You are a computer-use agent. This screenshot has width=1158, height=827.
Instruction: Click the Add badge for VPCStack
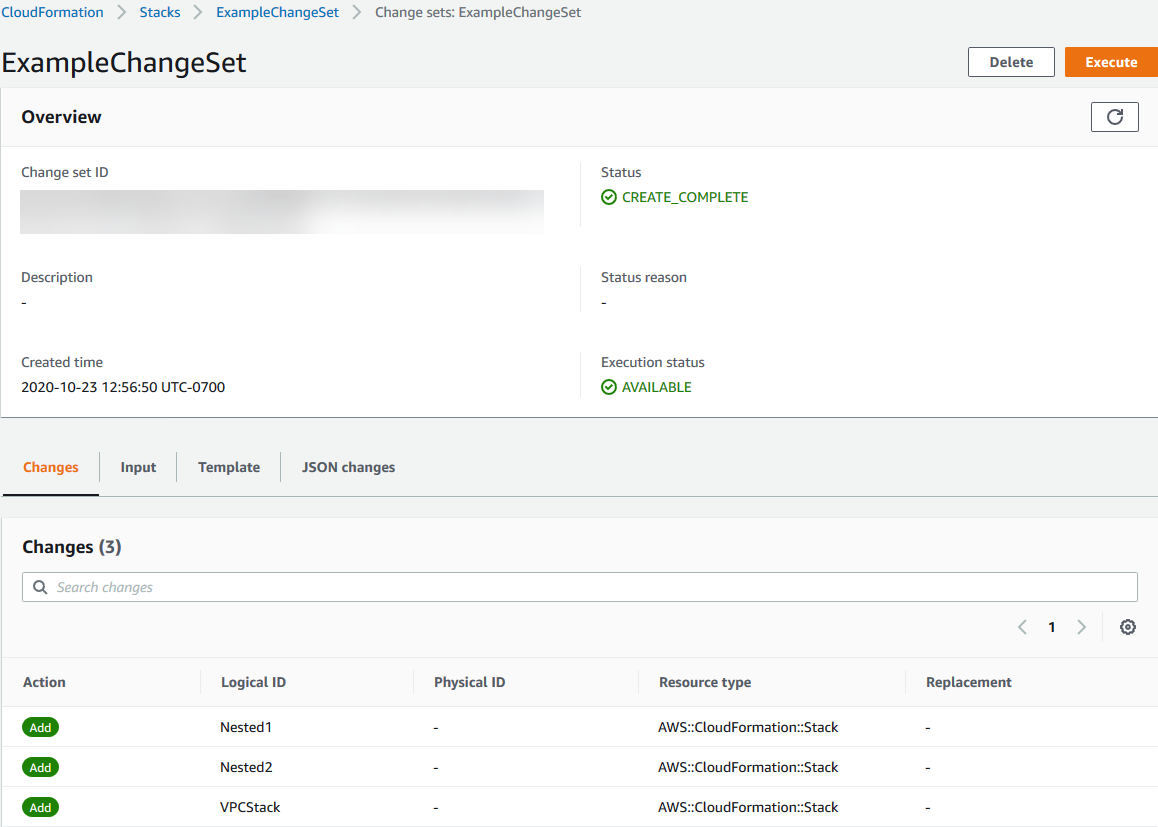click(40, 808)
